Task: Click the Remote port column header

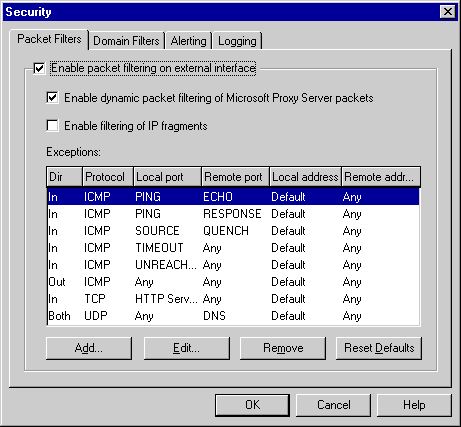Action: tap(235, 177)
